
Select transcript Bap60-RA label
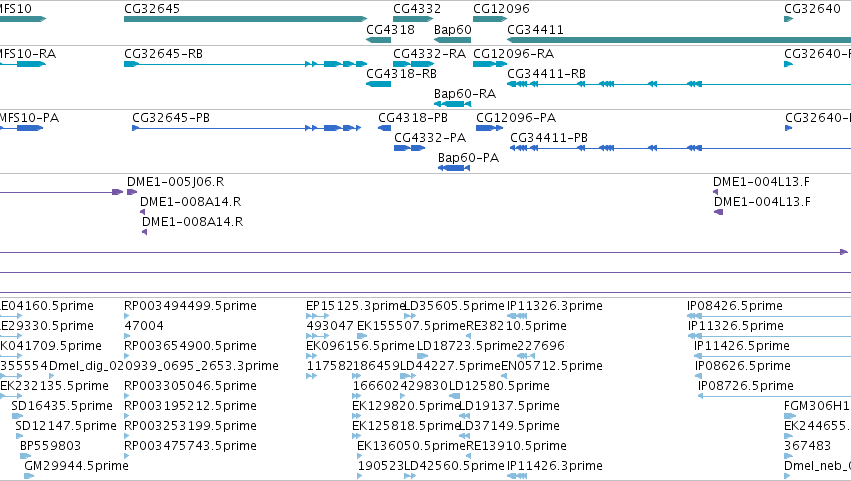click(465, 94)
